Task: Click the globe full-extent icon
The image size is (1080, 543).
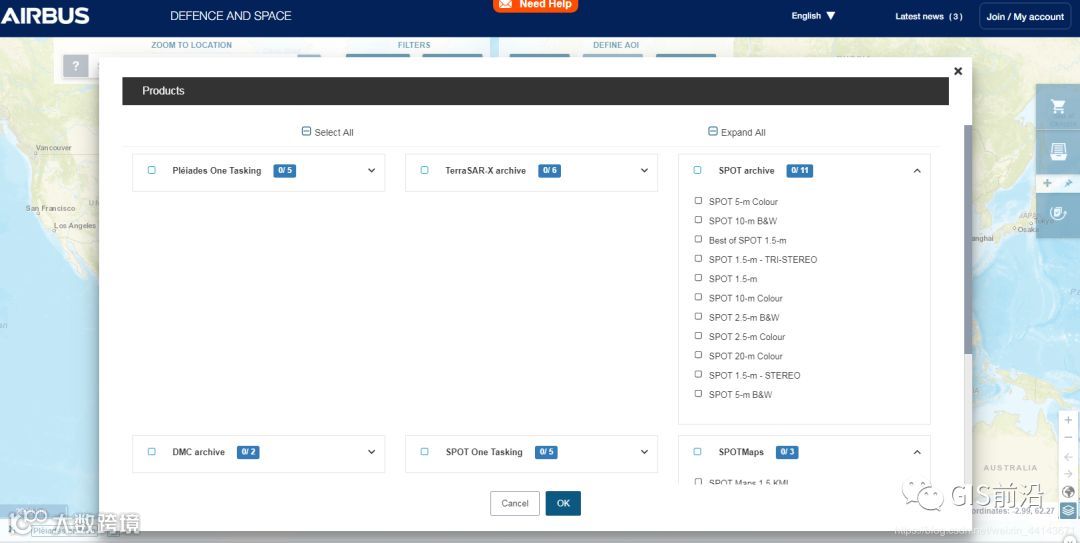Action: coord(1068,492)
